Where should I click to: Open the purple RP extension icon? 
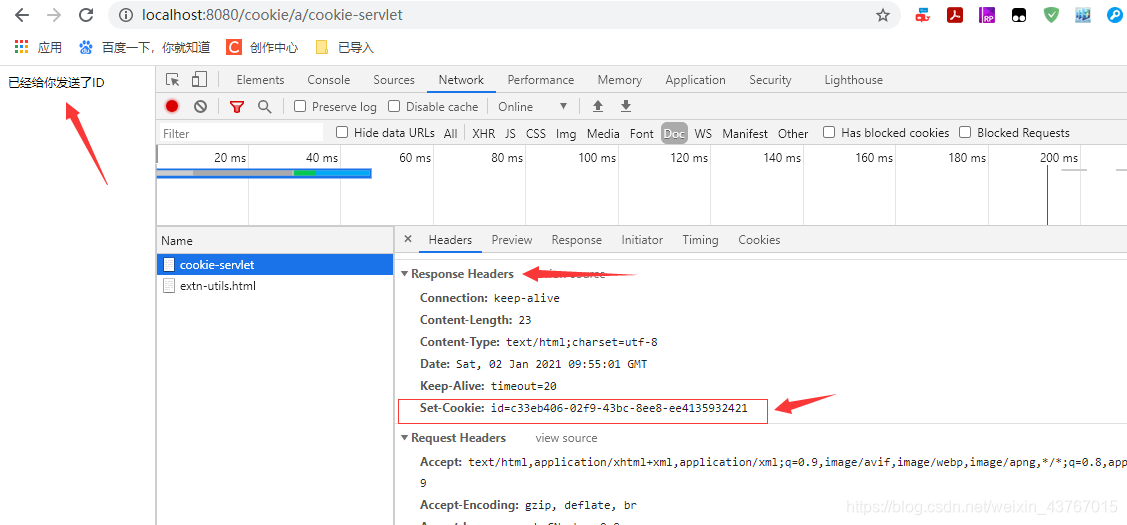pyautogui.click(x=987, y=15)
